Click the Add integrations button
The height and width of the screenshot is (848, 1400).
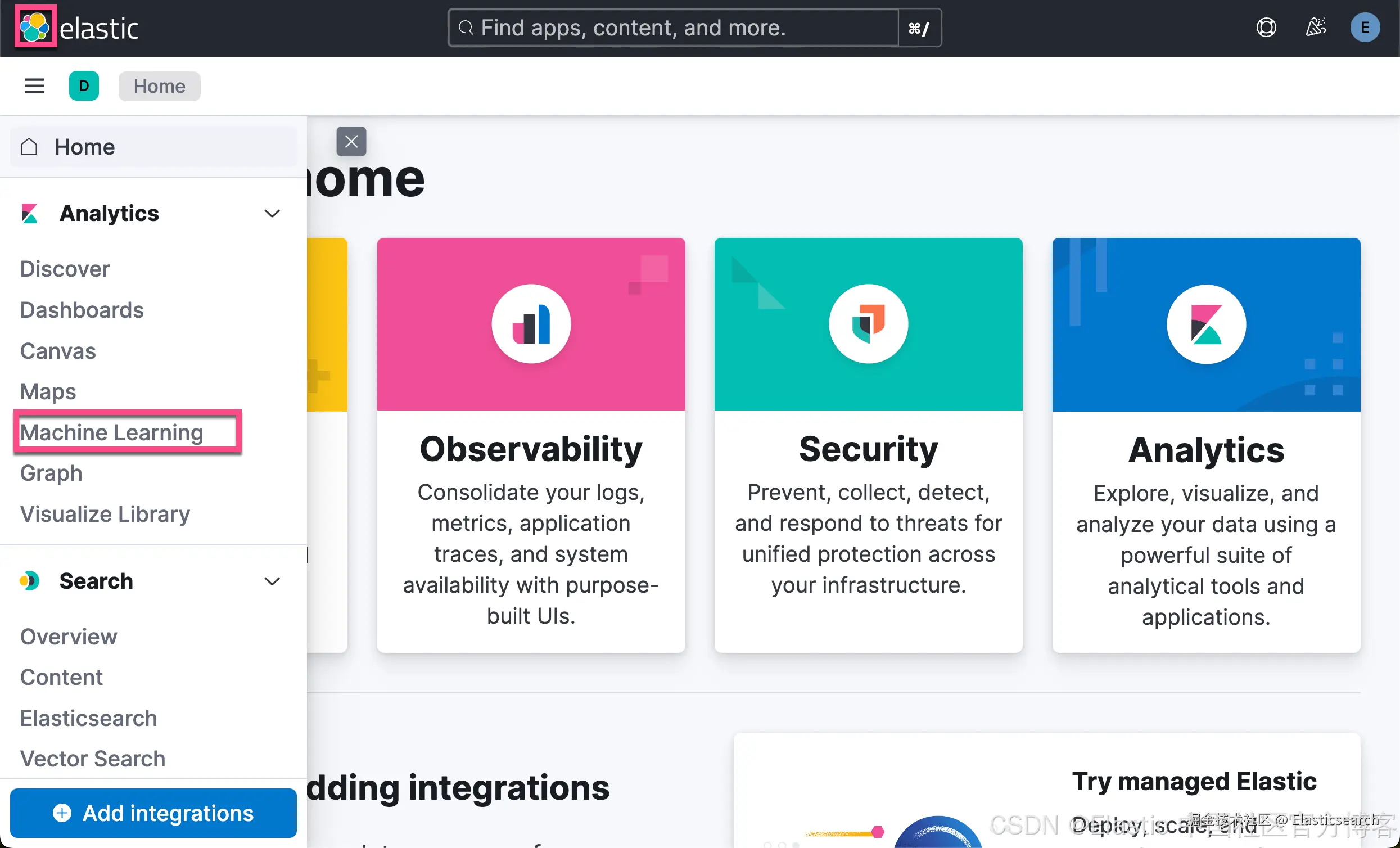point(153,813)
